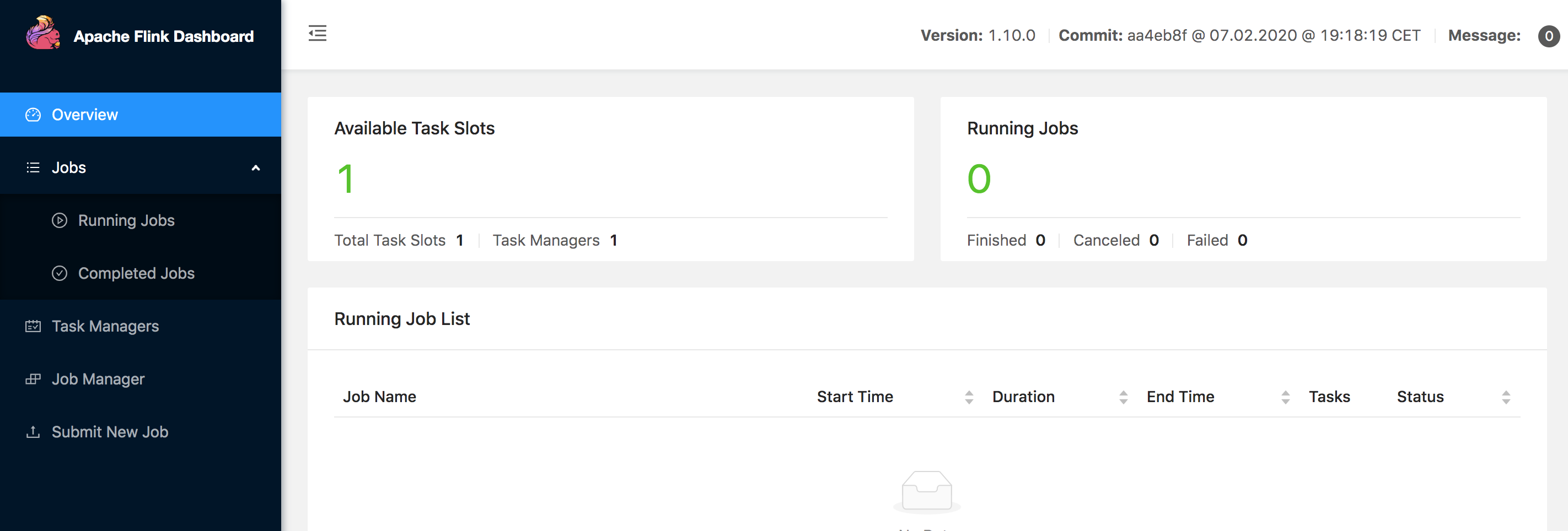Click the Job Manager build icon
Viewport: 1568px width, 531px height.
click(x=33, y=380)
